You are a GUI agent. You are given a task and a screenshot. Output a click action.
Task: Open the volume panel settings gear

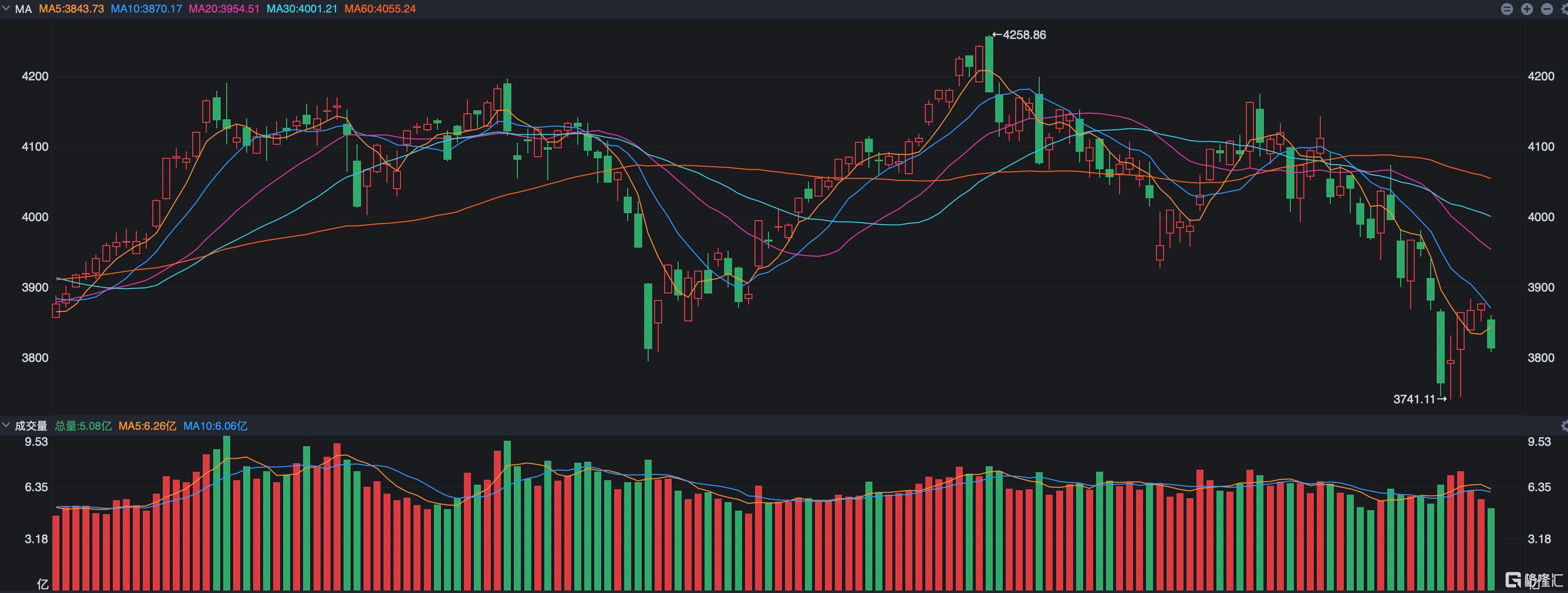click(1565, 426)
